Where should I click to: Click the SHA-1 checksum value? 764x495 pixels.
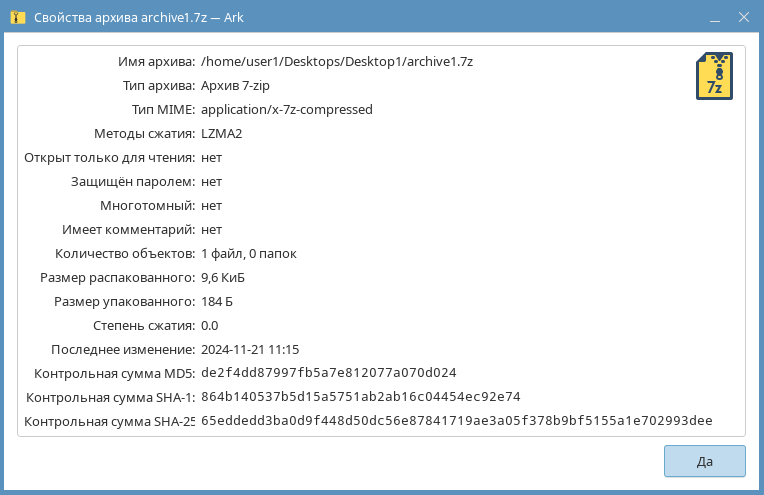(x=360, y=397)
